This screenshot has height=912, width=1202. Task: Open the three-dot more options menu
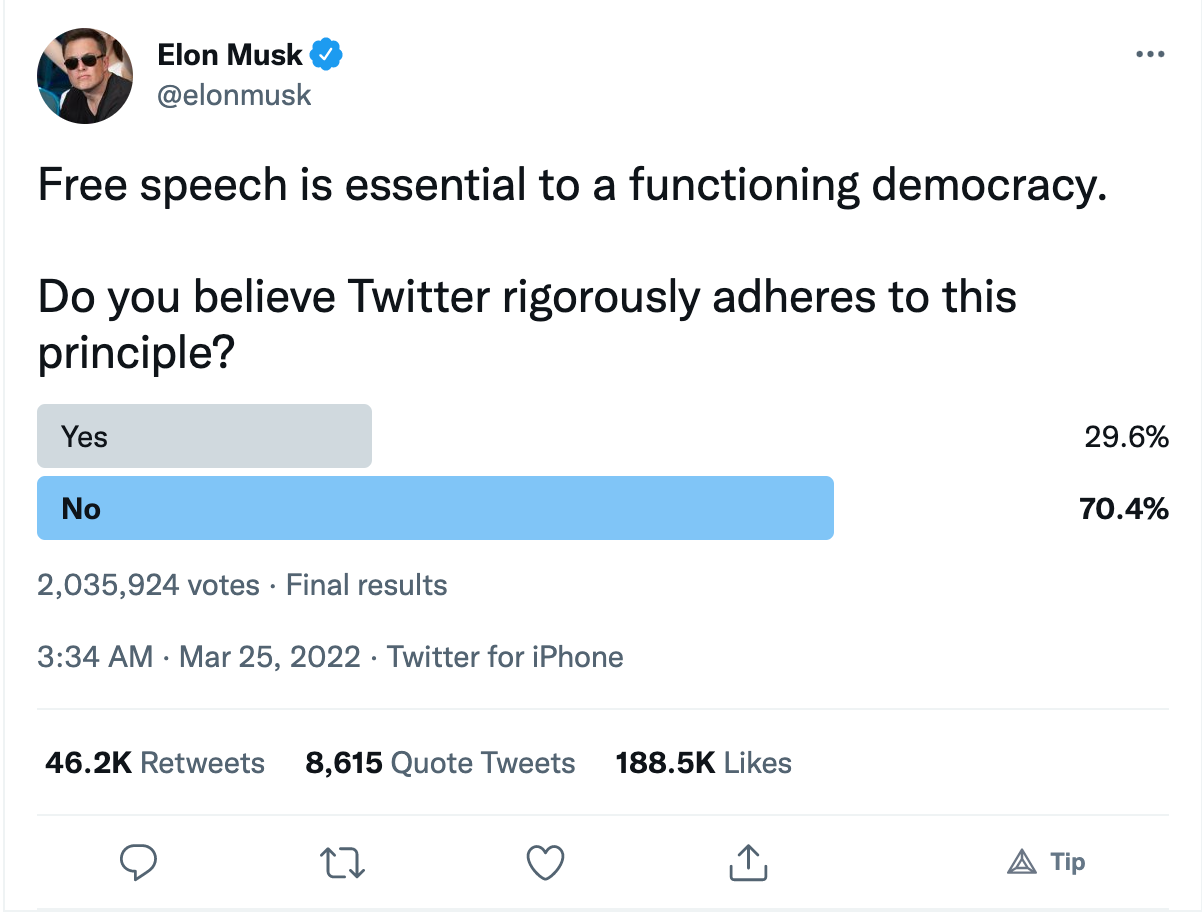click(x=1150, y=55)
